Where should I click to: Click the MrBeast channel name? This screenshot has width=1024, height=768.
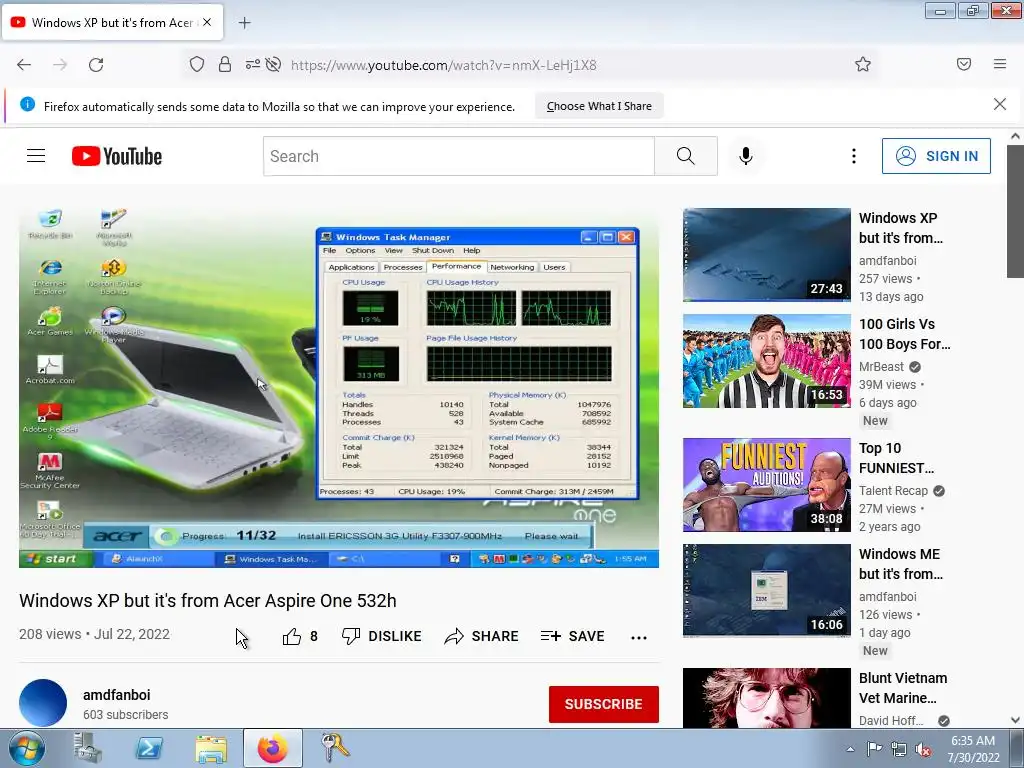881,366
